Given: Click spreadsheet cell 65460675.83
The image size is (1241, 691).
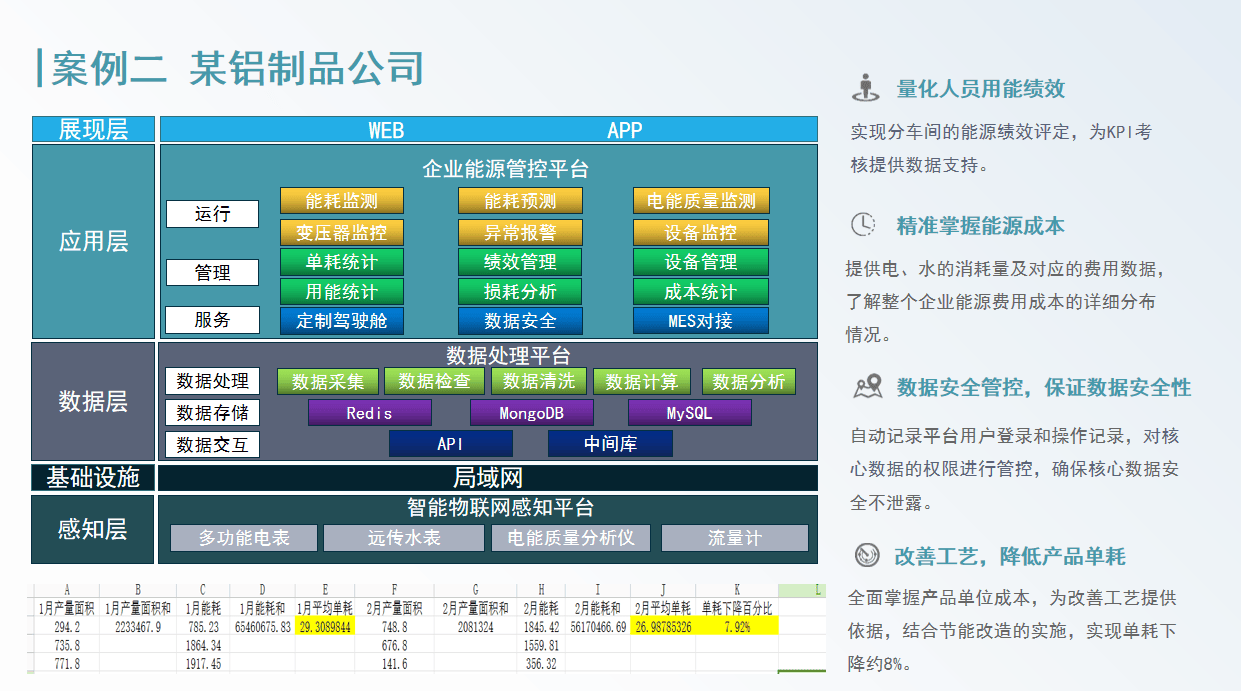Looking at the screenshot, I should coord(263,627).
